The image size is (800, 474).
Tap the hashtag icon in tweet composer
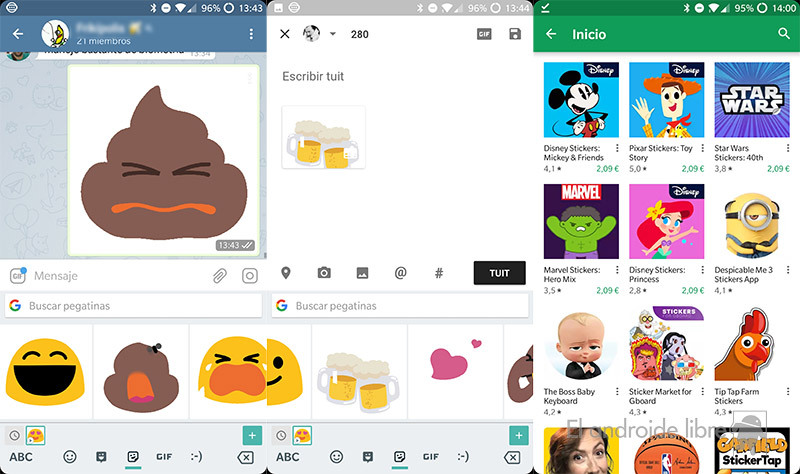pos(438,273)
